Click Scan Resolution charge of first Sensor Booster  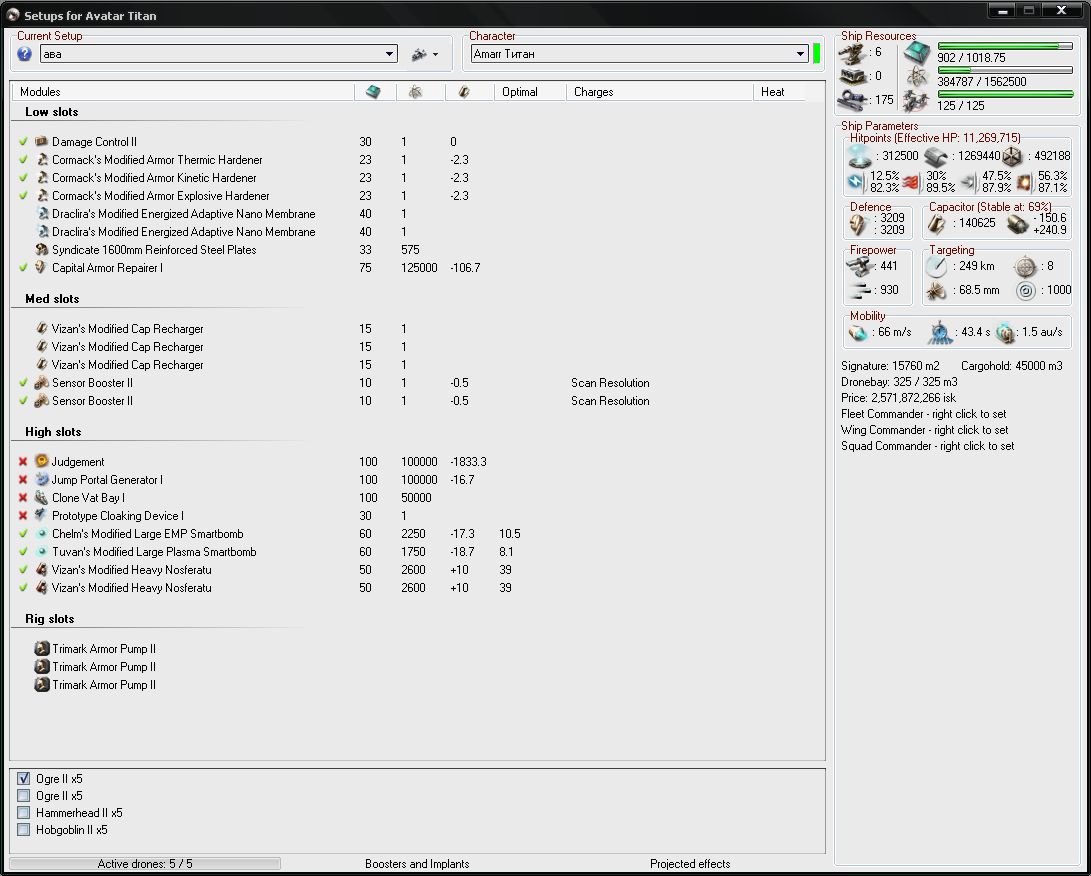(610, 383)
